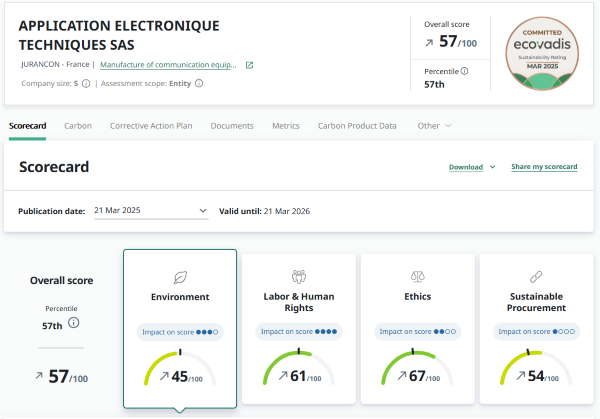Click the Publication date dropdown chevron
Screen dimensions: 600x419
click(203, 211)
